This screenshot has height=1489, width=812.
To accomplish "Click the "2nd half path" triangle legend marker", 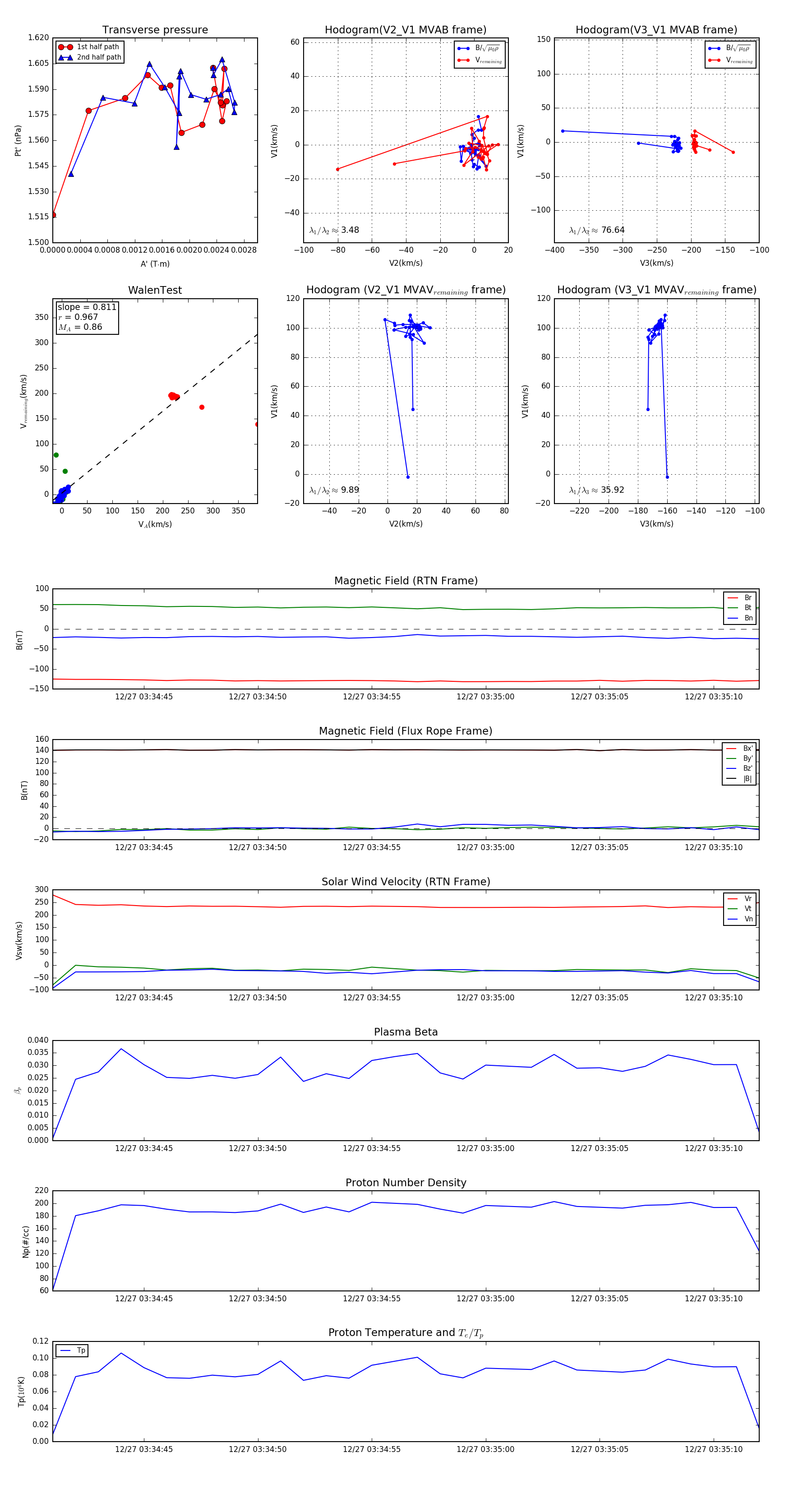I will [x=65, y=58].
